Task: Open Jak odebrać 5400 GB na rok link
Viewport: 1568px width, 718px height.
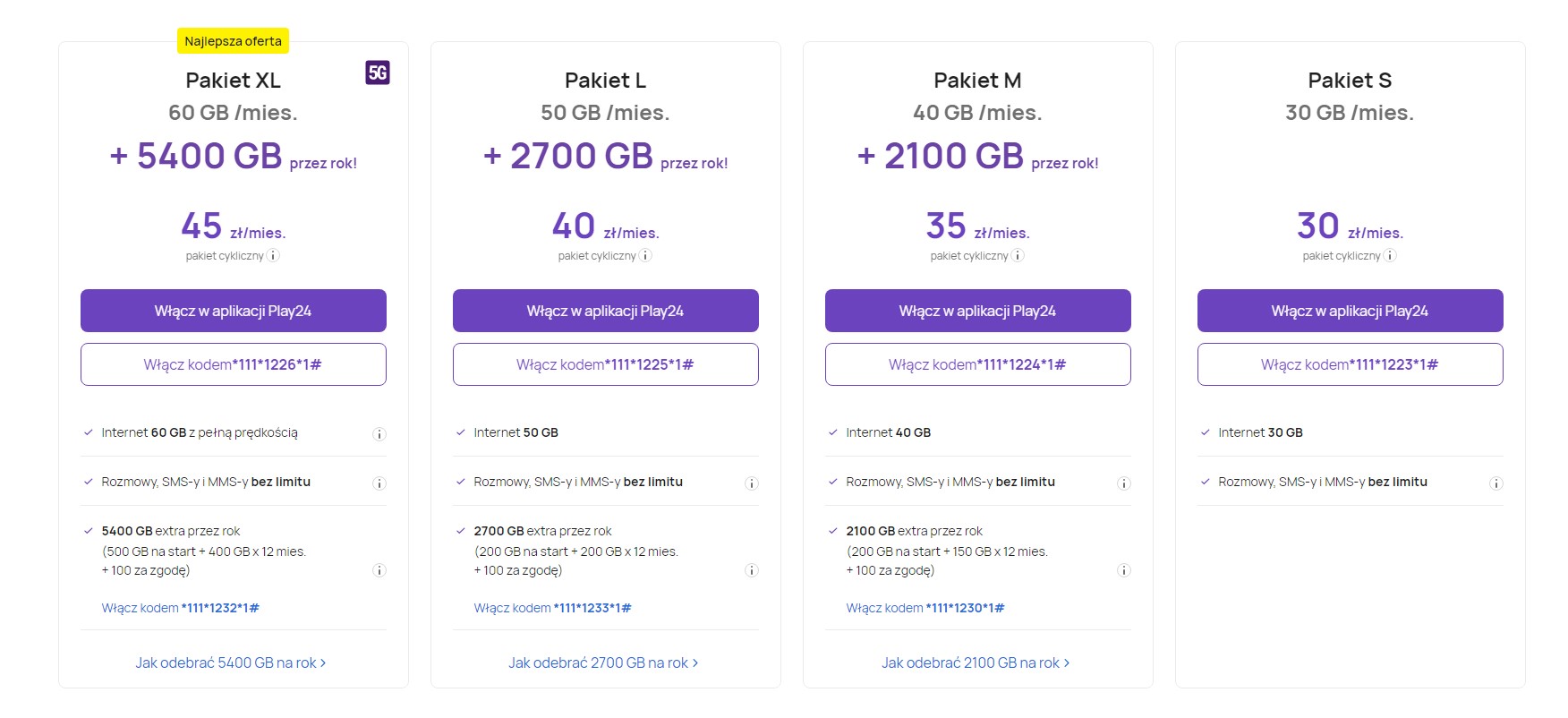Action: point(231,662)
